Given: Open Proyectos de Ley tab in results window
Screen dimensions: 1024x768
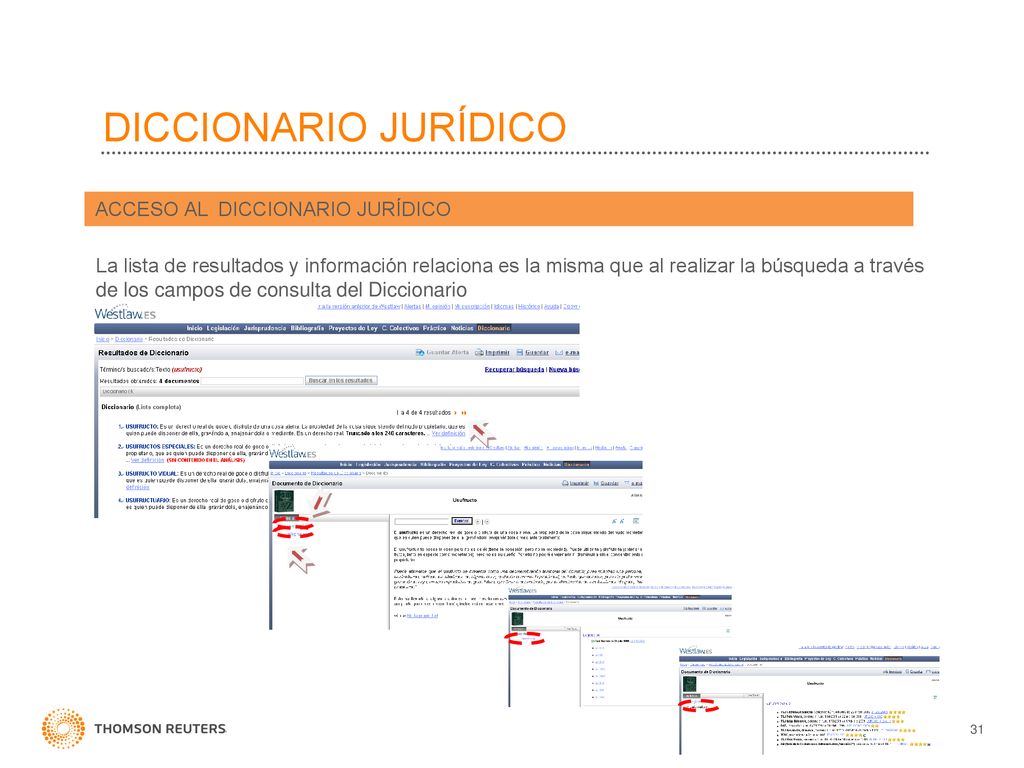Looking at the screenshot, I should 353,328.
